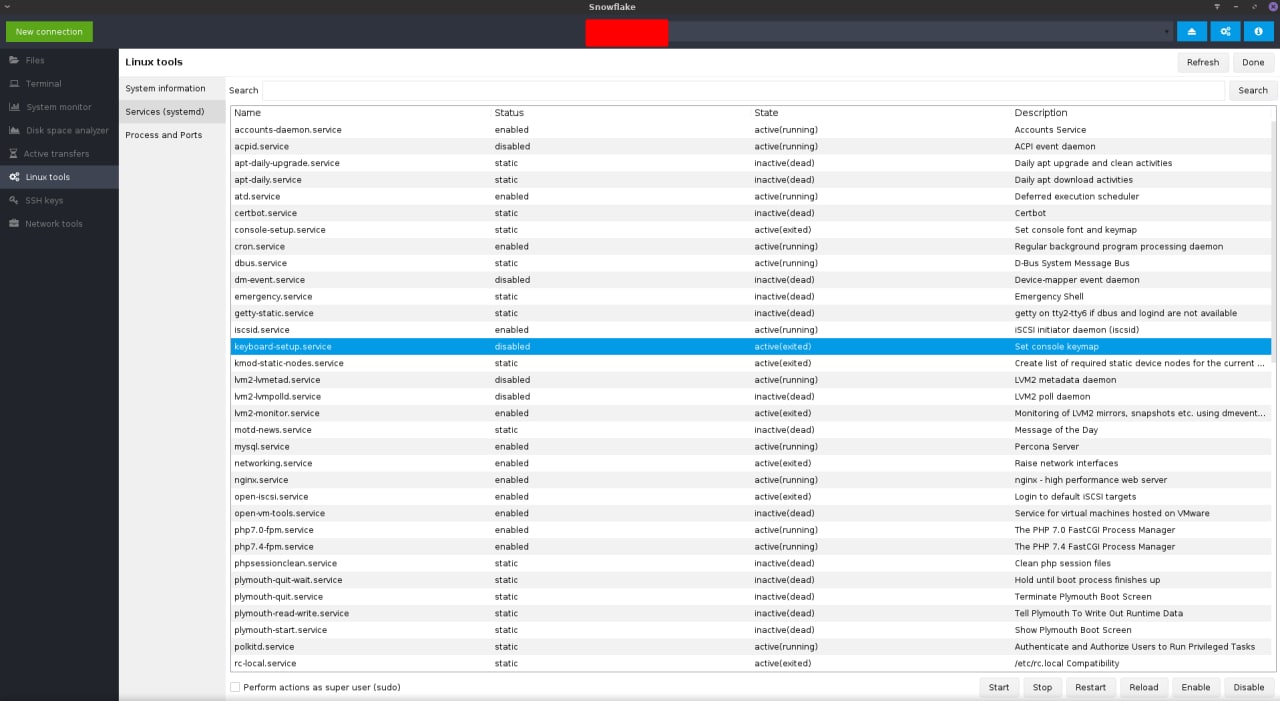Select lvm2-monitor.service row
The width and height of the screenshot is (1280, 701).
pos(751,413)
